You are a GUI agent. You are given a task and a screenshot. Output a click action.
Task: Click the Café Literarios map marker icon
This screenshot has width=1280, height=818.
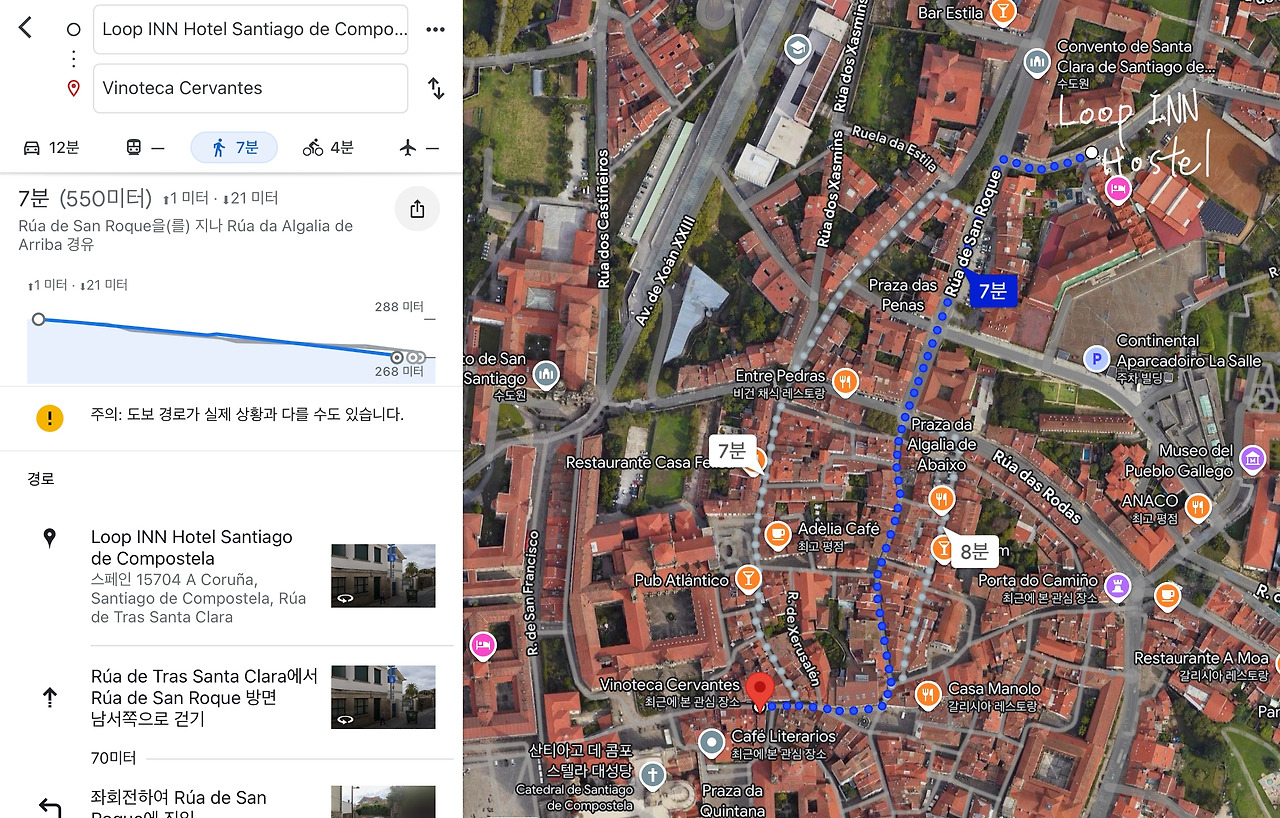point(711,743)
